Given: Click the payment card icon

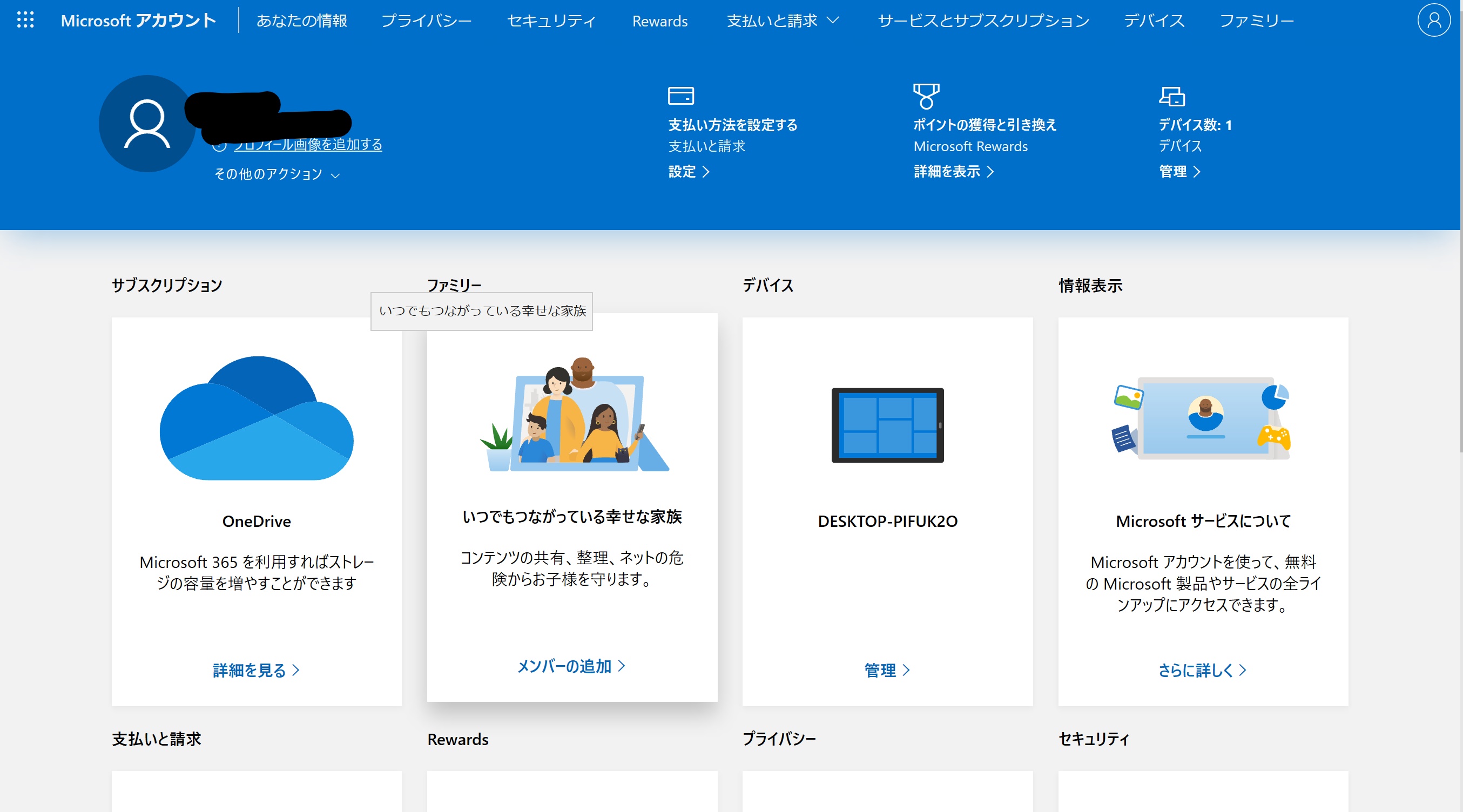Looking at the screenshot, I should tap(680, 96).
